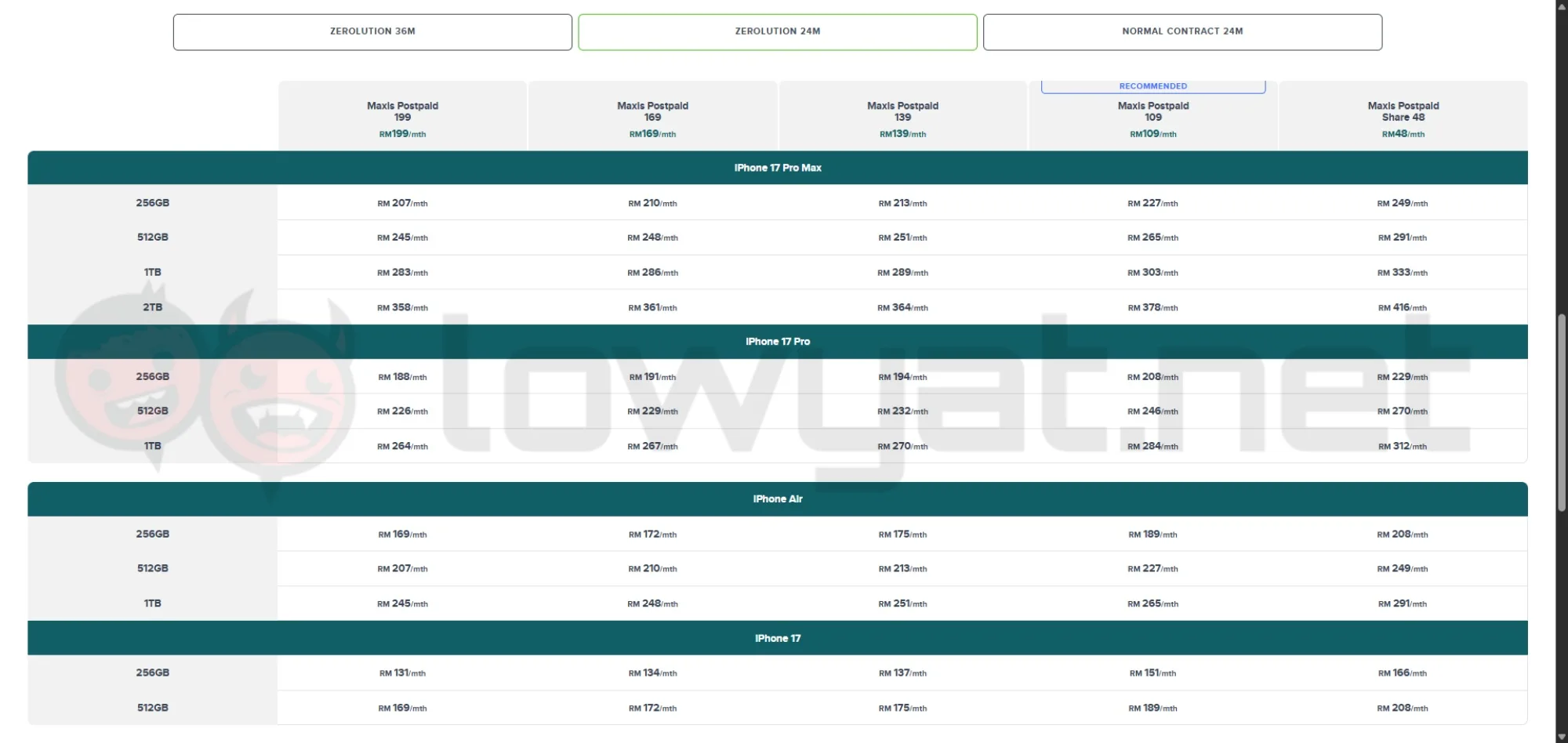Click RM 416/mth price for Pro Max 2TB
1568x743 pixels.
tap(1403, 307)
